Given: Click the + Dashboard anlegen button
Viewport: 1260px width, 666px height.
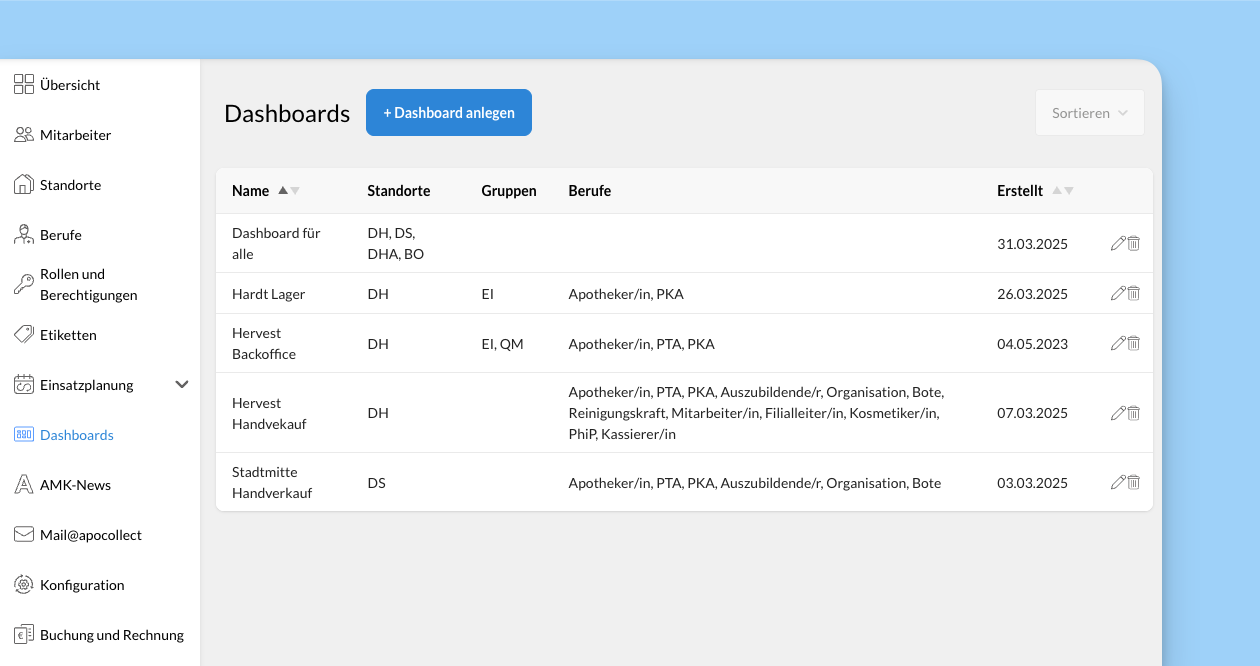Looking at the screenshot, I should [449, 113].
